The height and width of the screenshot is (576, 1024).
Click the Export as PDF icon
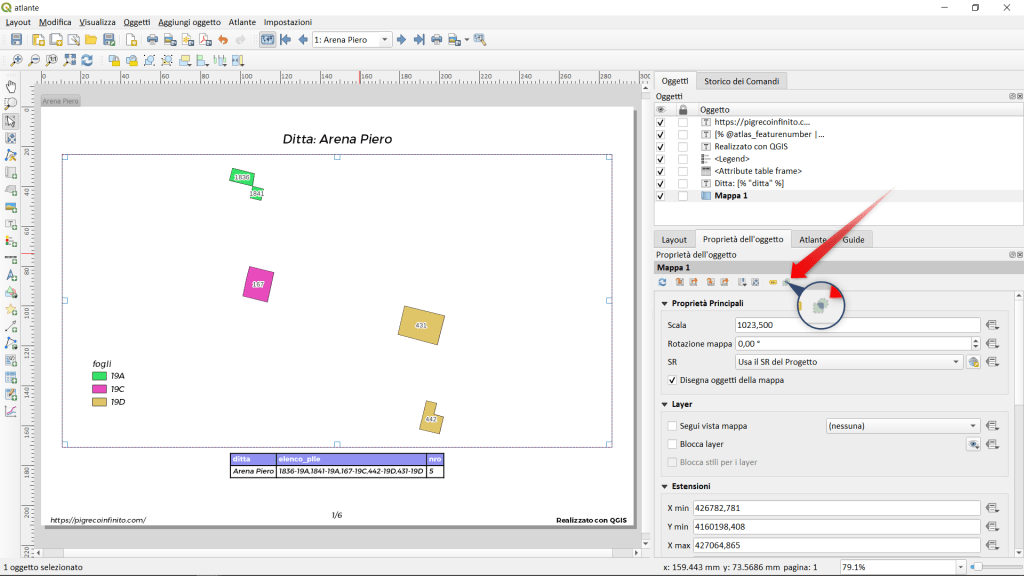coord(205,40)
